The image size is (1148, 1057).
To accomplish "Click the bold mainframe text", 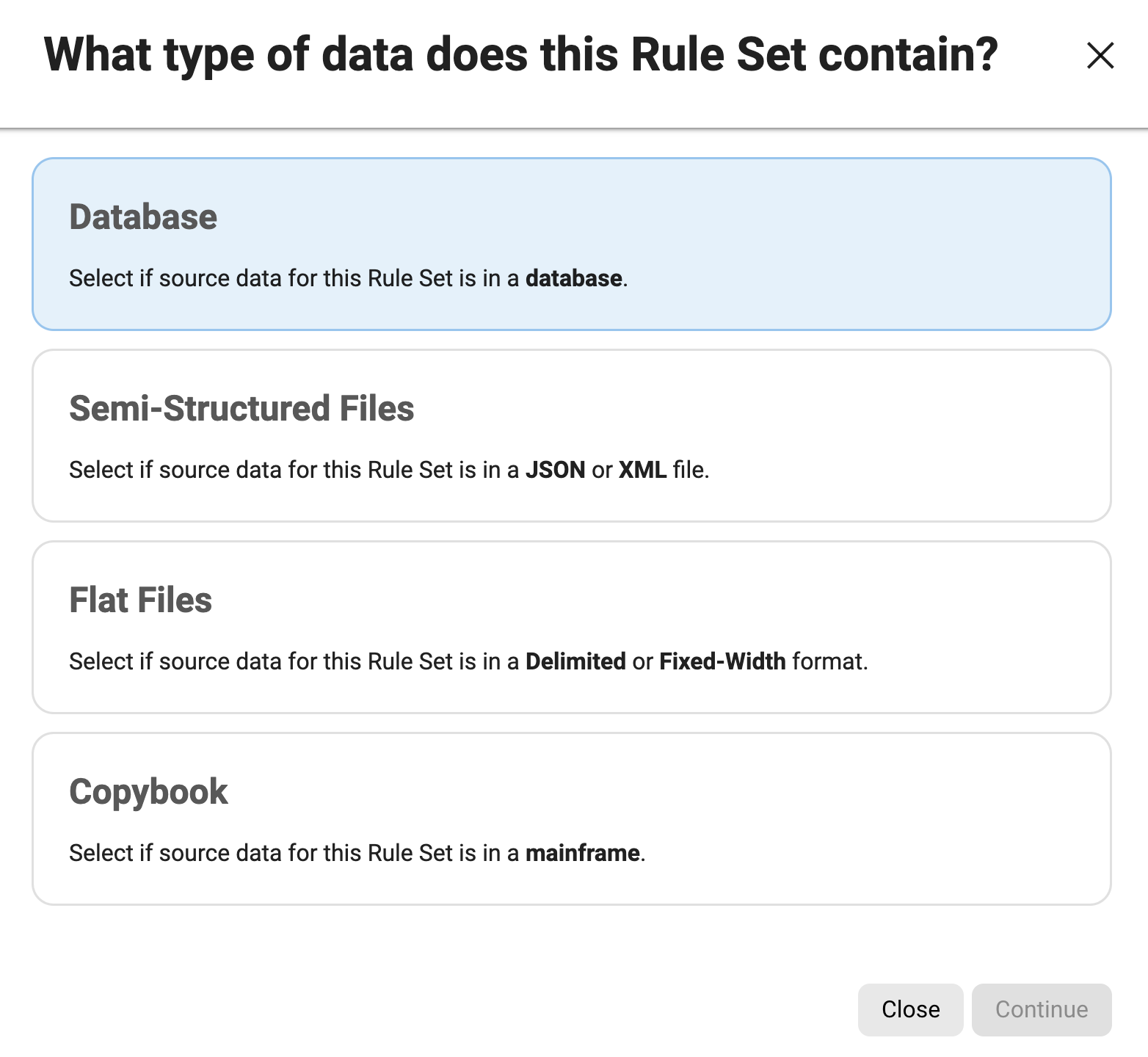I will point(583,852).
